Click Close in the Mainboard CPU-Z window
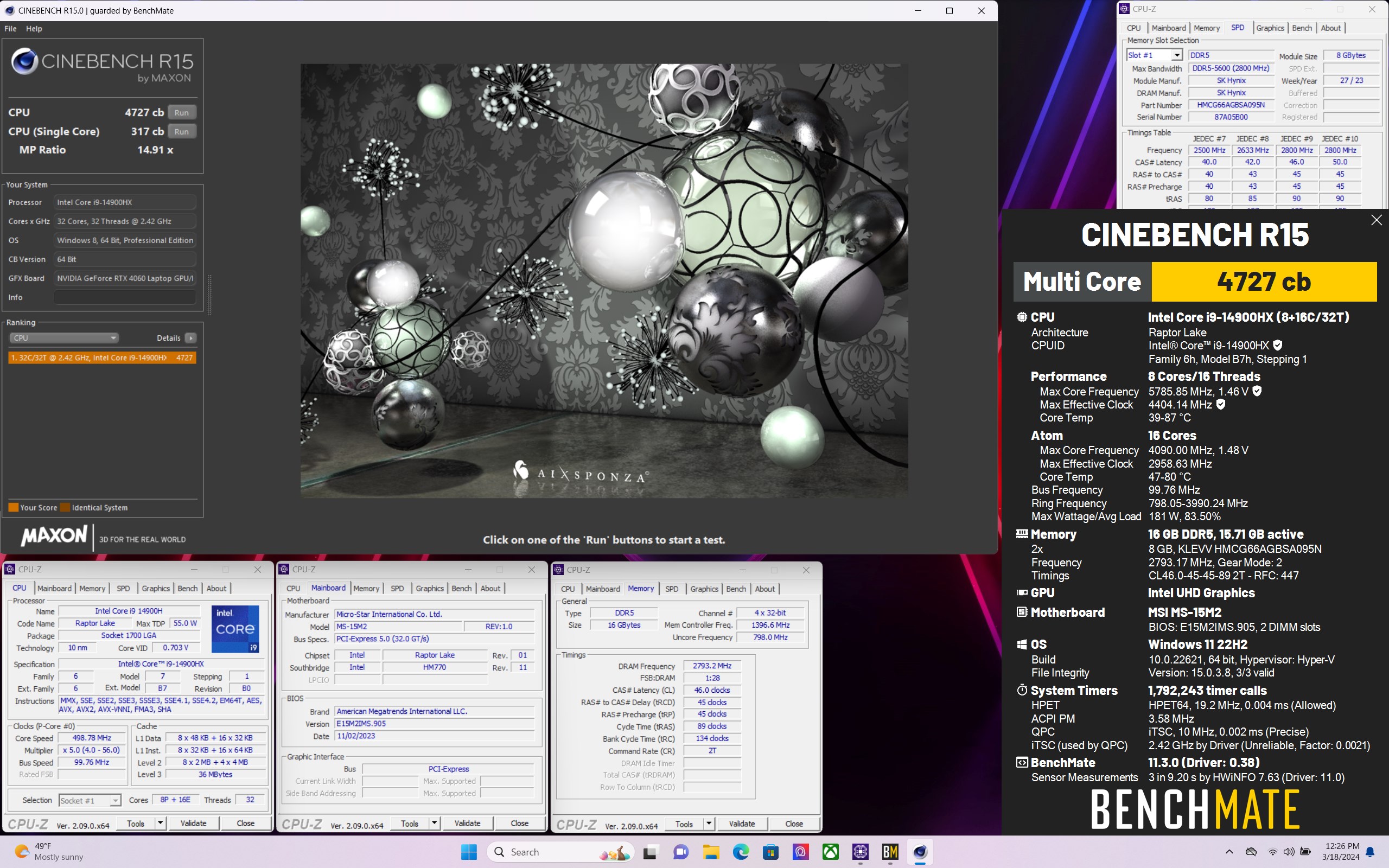 (519, 824)
